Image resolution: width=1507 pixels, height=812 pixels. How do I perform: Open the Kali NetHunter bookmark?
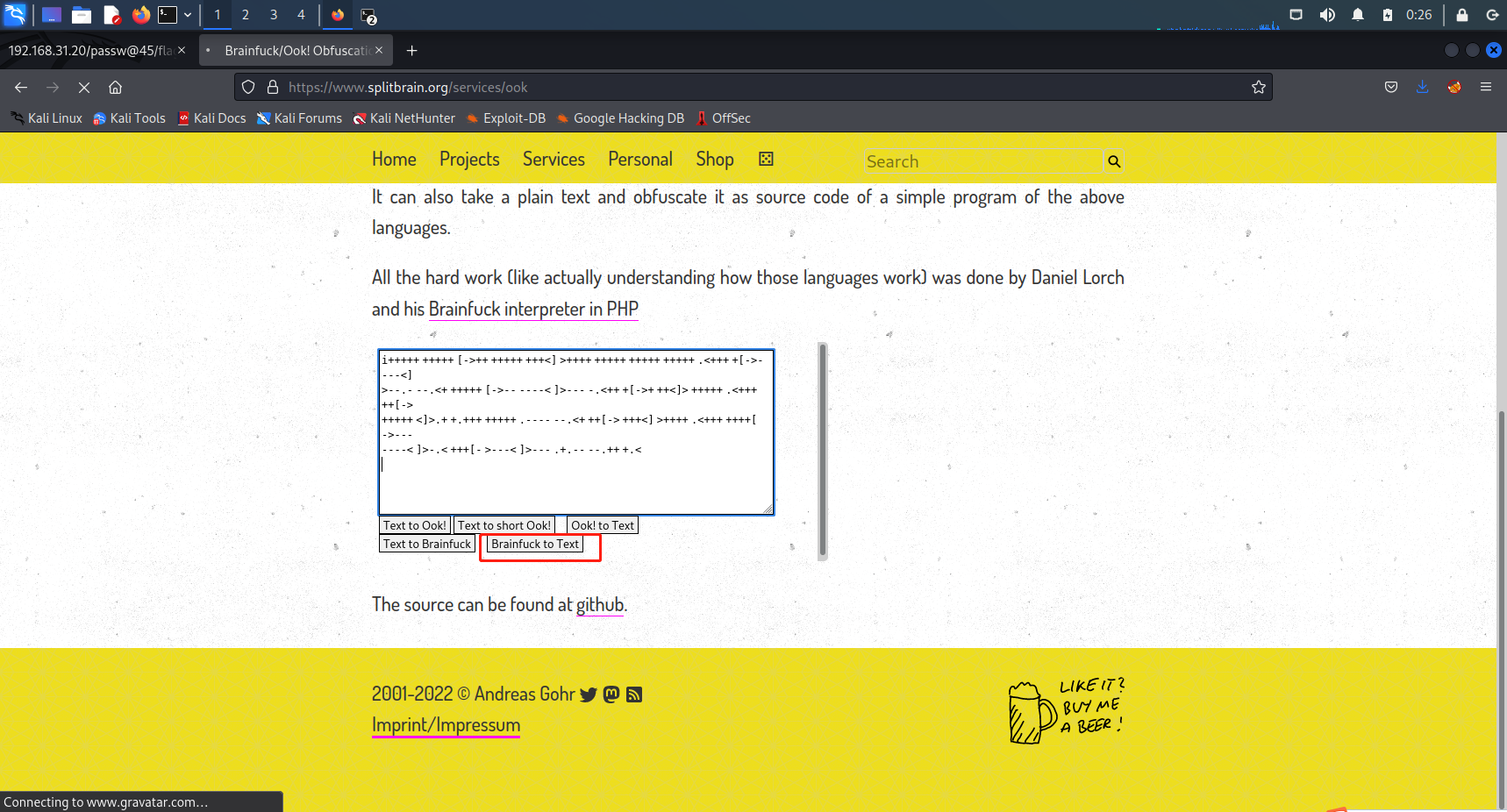coord(404,118)
